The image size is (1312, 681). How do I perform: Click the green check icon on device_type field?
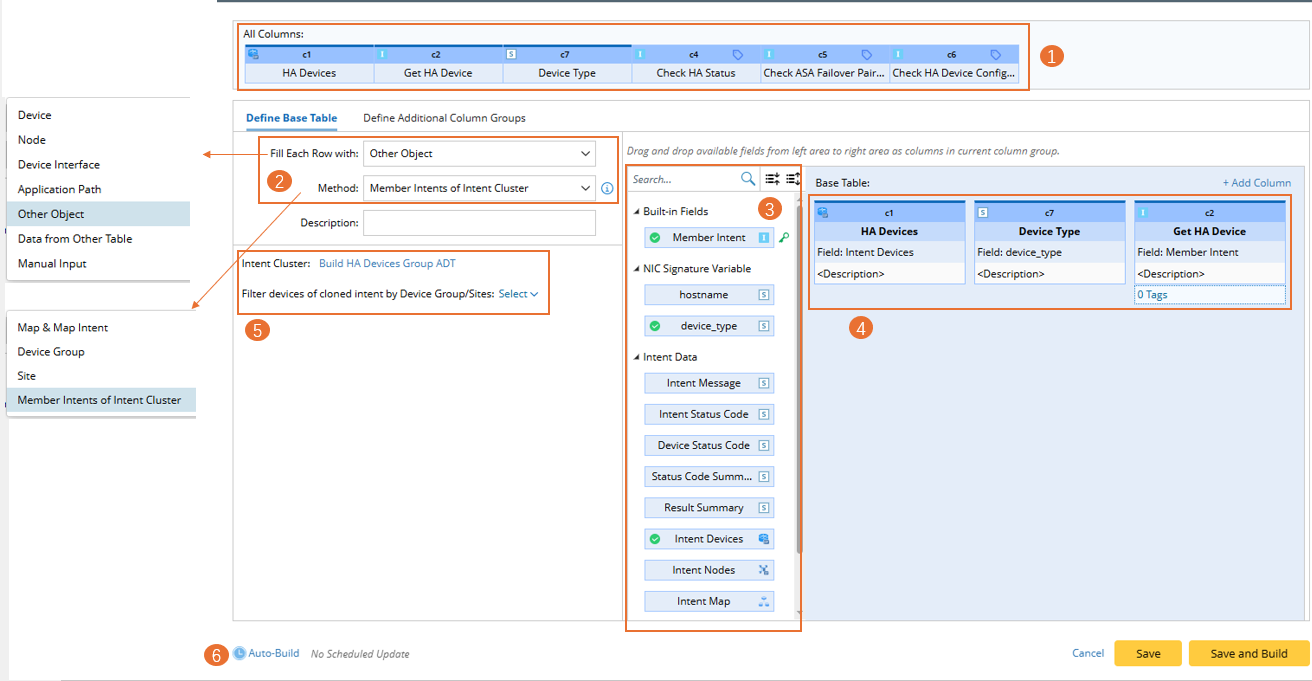click(x=655, y=326)
